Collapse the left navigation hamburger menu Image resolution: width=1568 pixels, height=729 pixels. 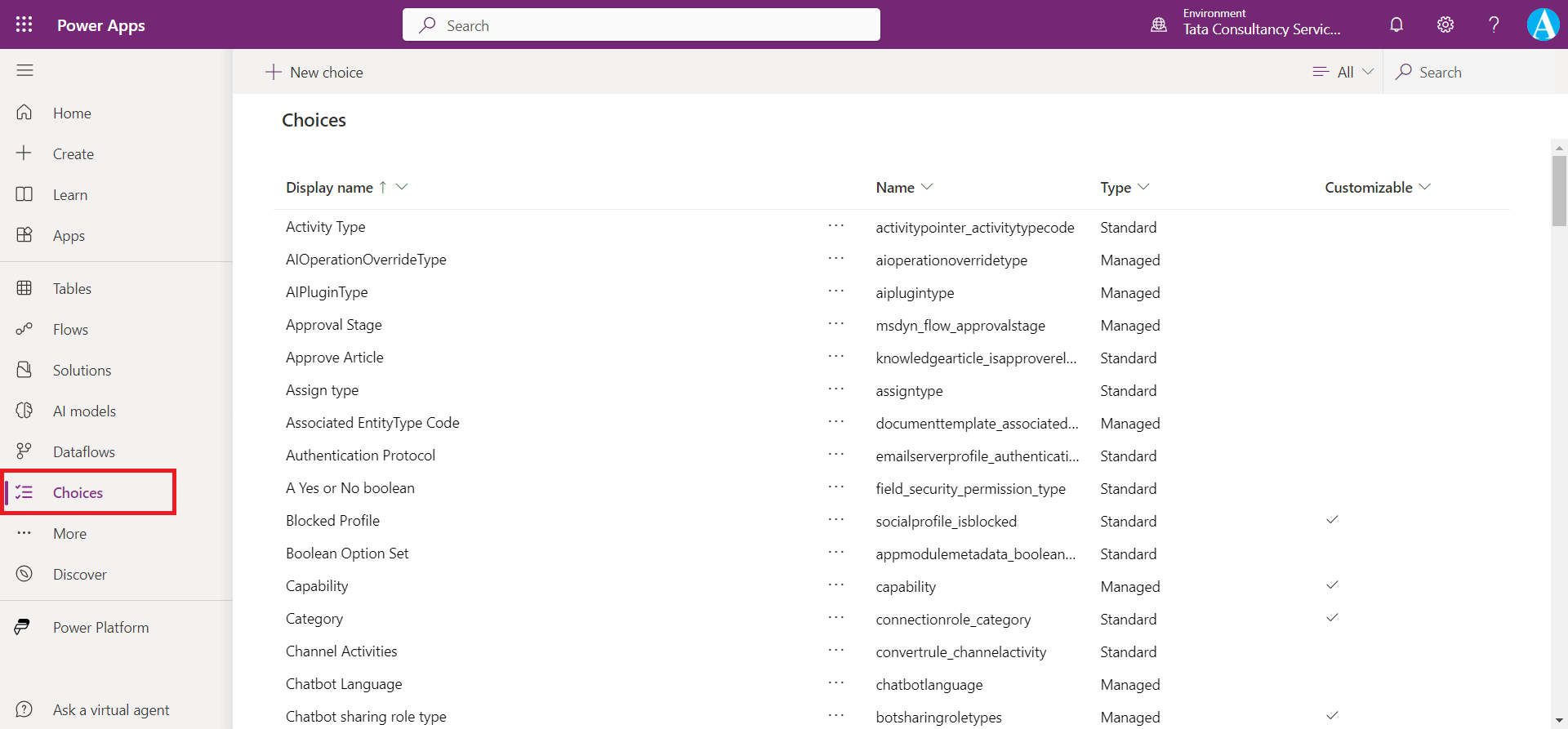pos(24,70)
